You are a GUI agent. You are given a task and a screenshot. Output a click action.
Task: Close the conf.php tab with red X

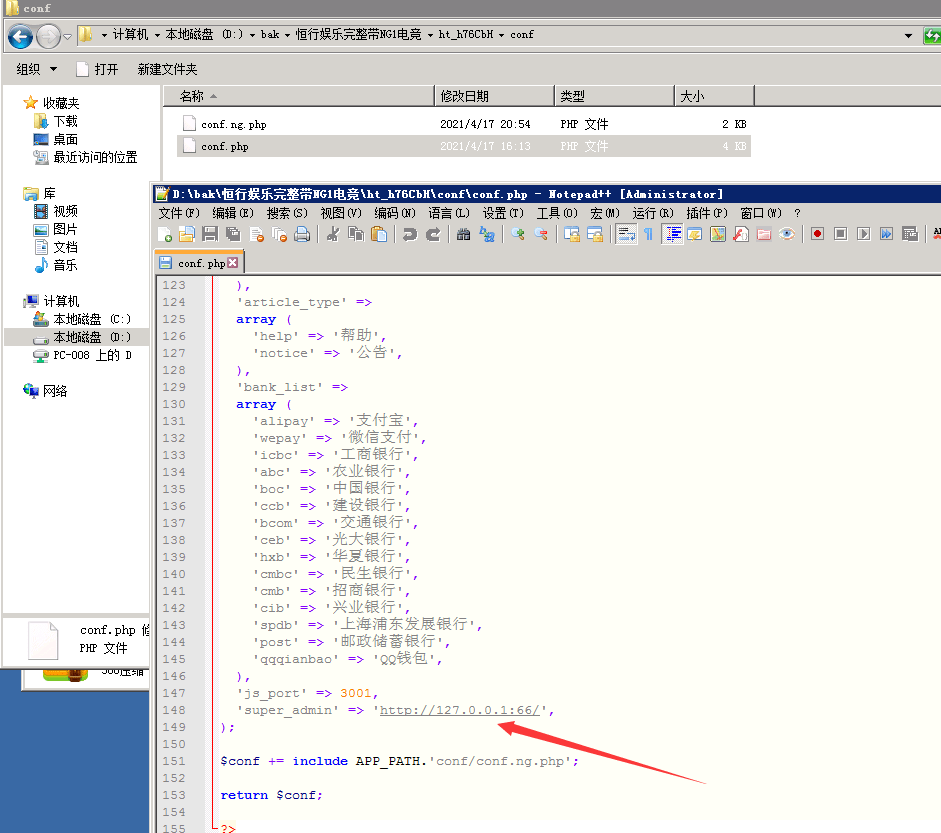pyautogui.click(x=233, y=263)
